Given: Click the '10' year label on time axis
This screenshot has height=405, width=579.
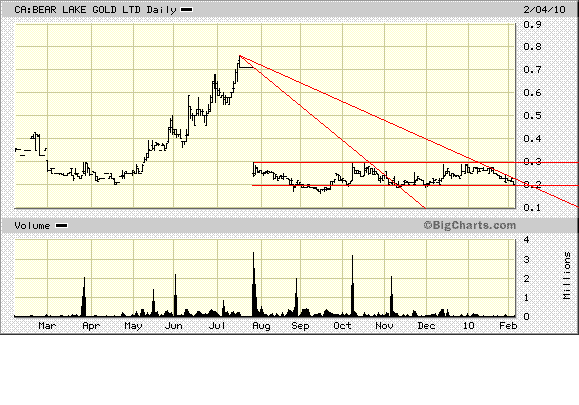Looking at the screenshot, I should coord(468,326).
